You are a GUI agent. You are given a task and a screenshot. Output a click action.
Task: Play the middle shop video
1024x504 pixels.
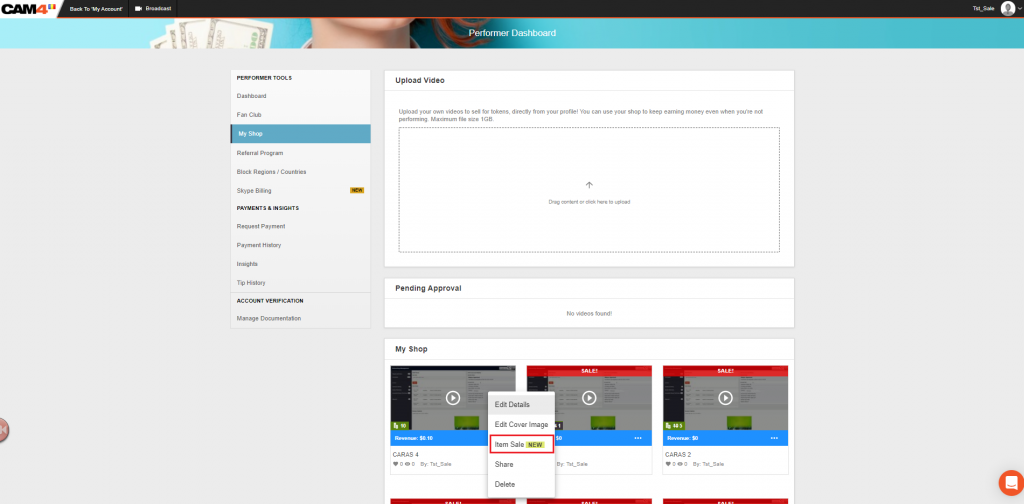[589, 397]
